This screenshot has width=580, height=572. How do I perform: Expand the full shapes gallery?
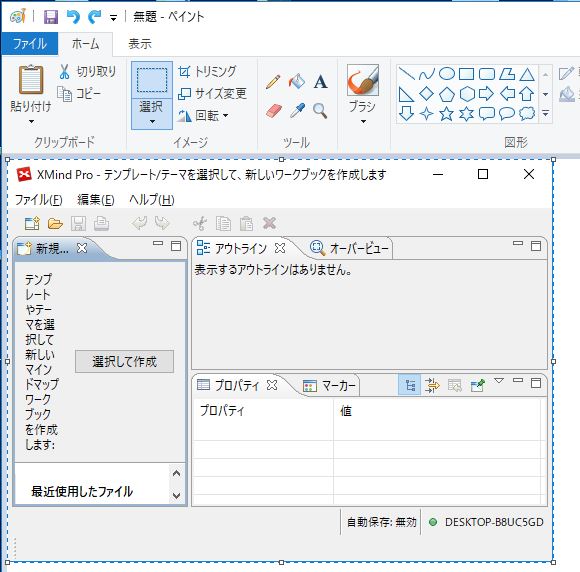546,113
